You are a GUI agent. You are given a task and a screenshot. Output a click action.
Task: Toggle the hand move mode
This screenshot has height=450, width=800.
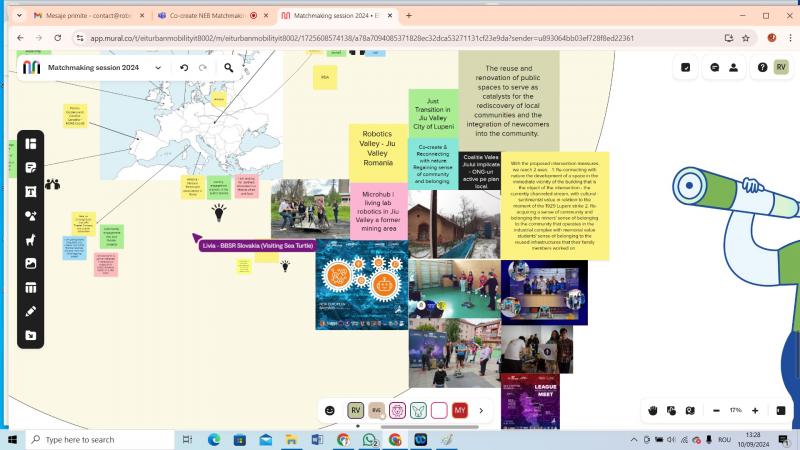click(x=652, y=410)
